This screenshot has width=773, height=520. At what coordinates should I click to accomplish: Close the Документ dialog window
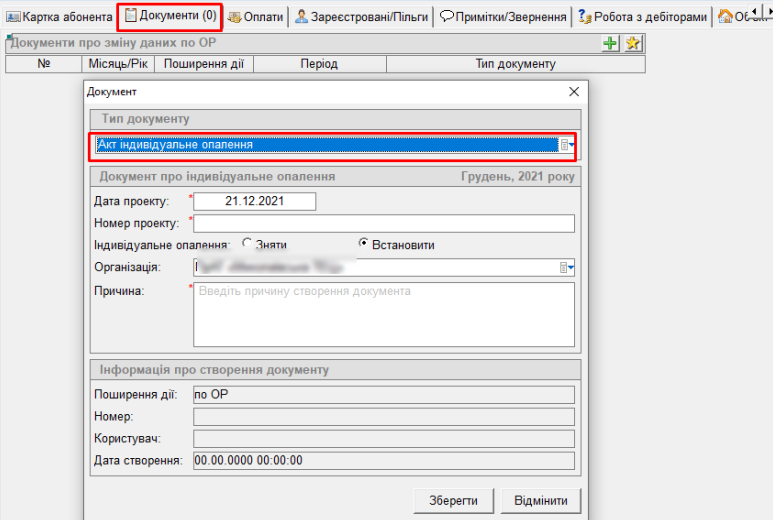pos(574,91)
